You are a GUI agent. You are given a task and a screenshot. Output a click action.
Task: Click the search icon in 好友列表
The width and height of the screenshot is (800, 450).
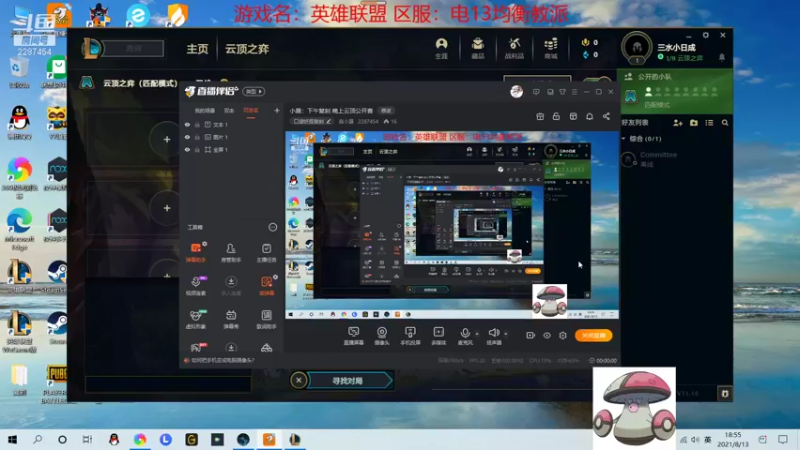725,123
